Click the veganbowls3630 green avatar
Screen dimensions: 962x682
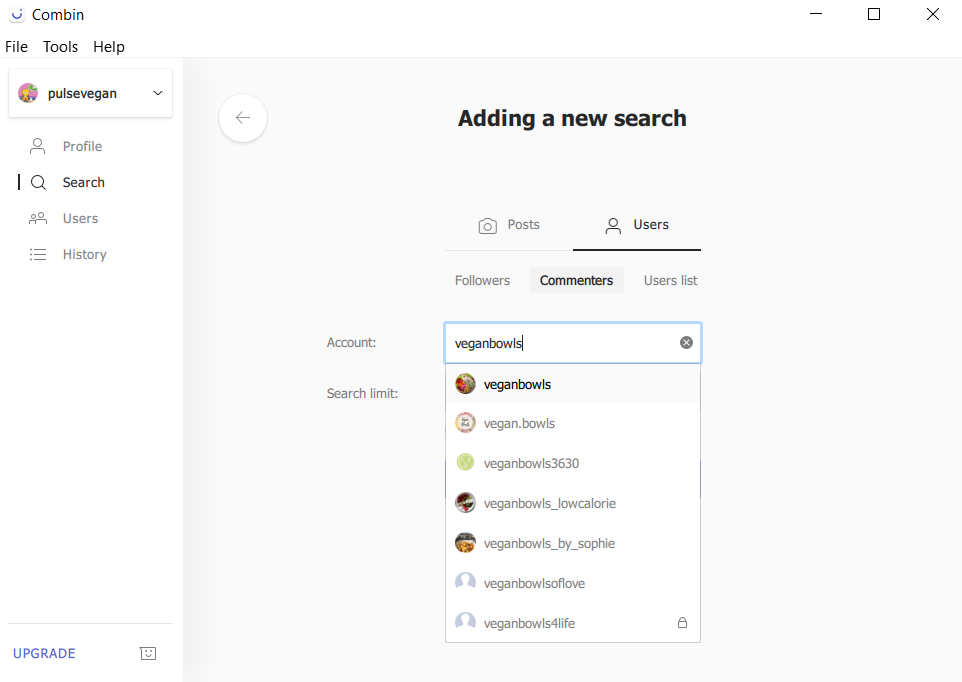tap(465, 462)
